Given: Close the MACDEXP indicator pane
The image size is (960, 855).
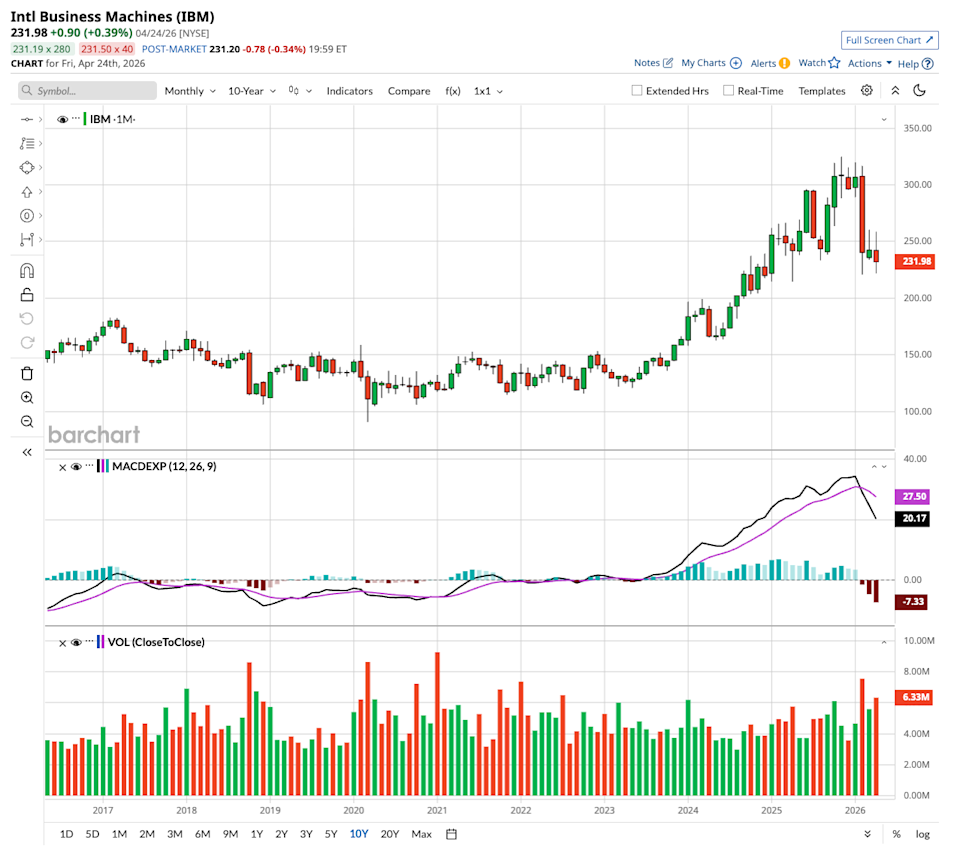Looking at the screenshot, I should coord(62,466).
